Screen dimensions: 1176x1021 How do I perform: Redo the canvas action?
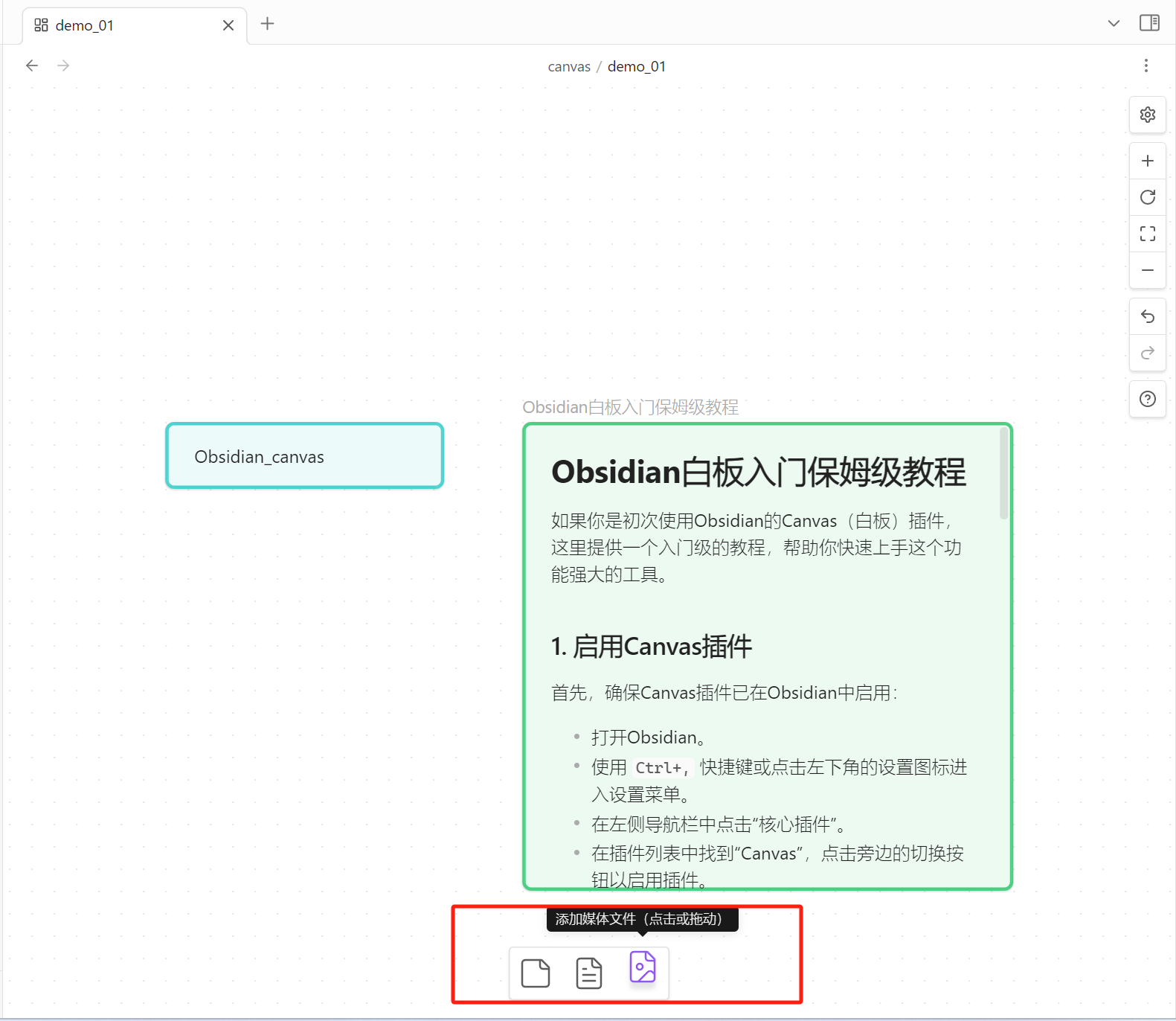coord(1148,353)
